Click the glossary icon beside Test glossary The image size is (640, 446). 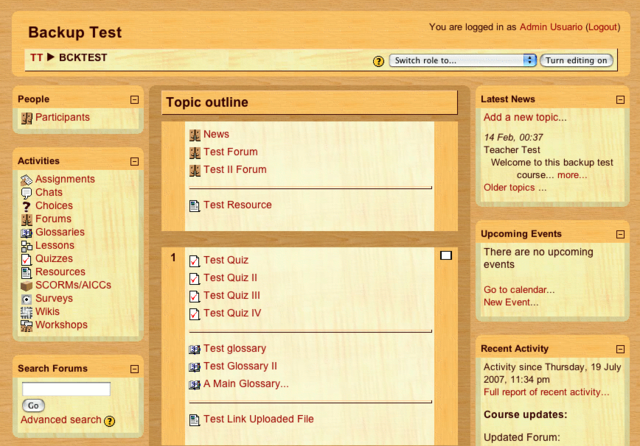tap(195, 349)
